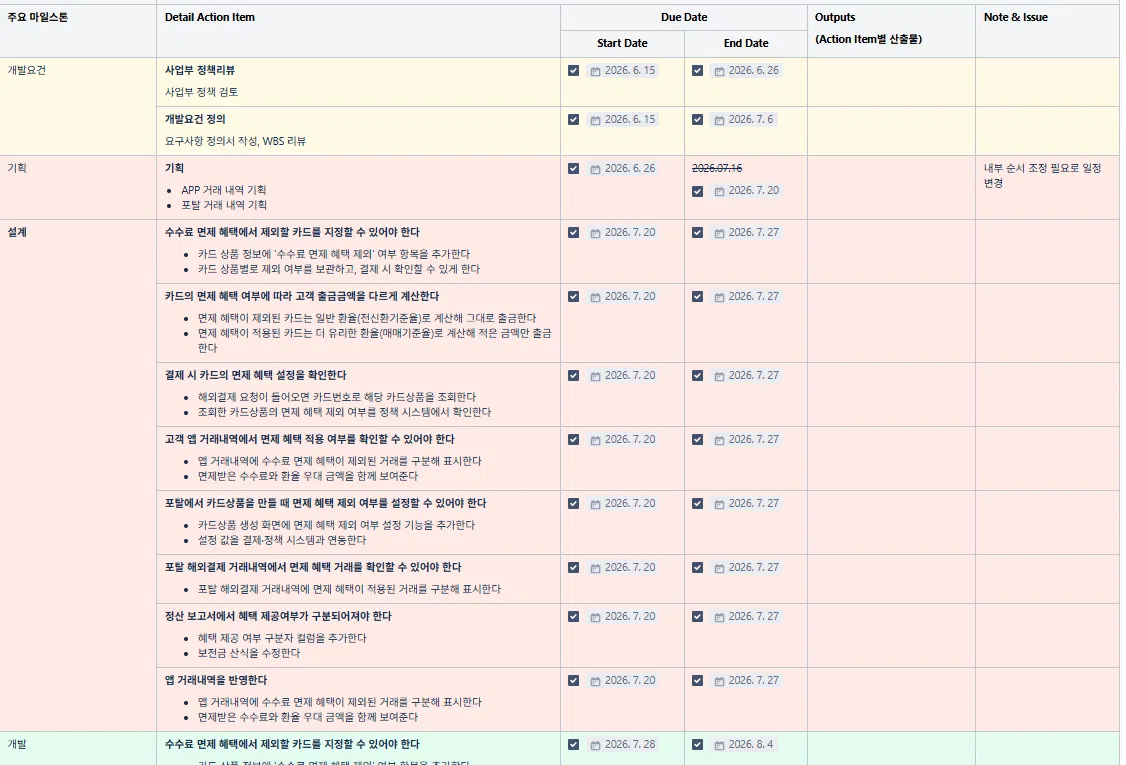Uncheck checkbox beside 2026. 8. 4 date
Image resolution: width=1126 pixels, height=765 pixels.
(x=697, y=744)
